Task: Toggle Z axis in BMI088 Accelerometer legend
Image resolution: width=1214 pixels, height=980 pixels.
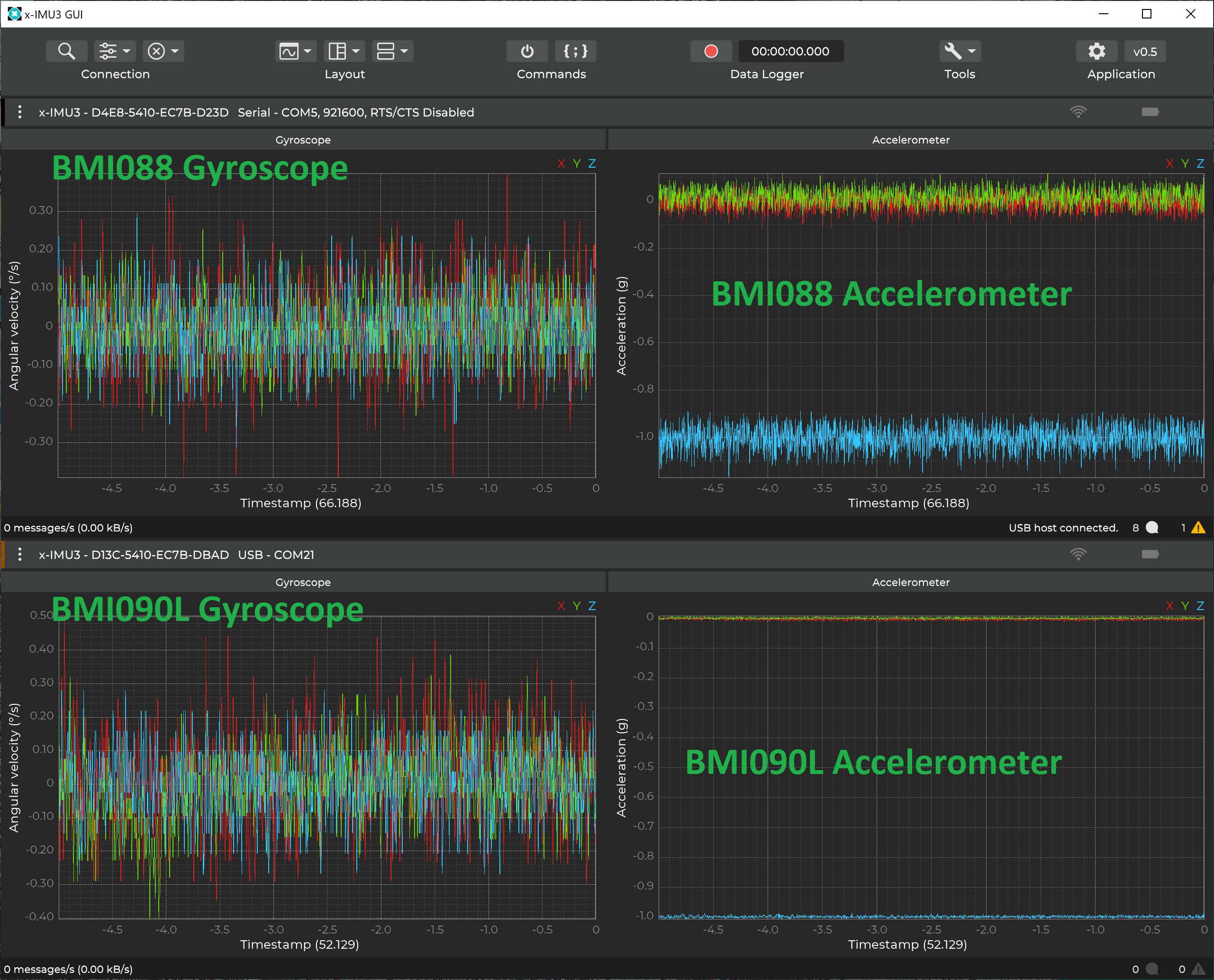Action: click(1200, 164)
